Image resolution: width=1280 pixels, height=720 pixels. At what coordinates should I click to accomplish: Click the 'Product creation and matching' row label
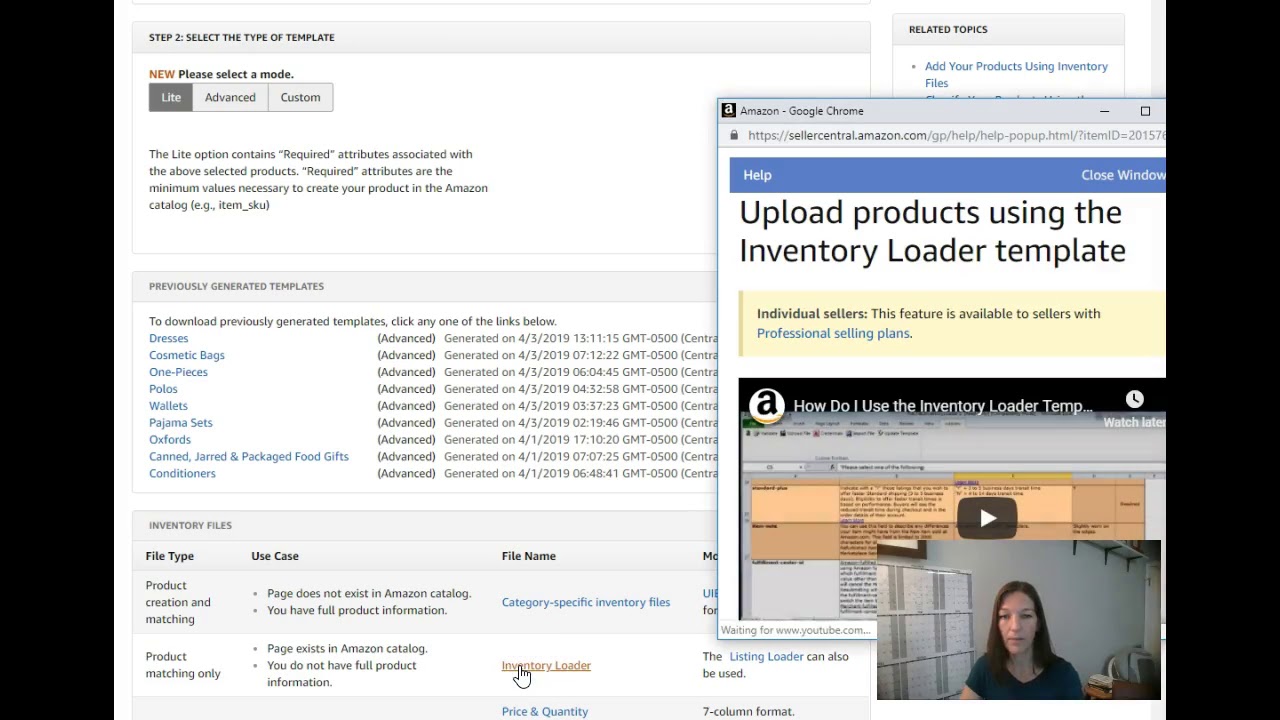pos(178,602)
